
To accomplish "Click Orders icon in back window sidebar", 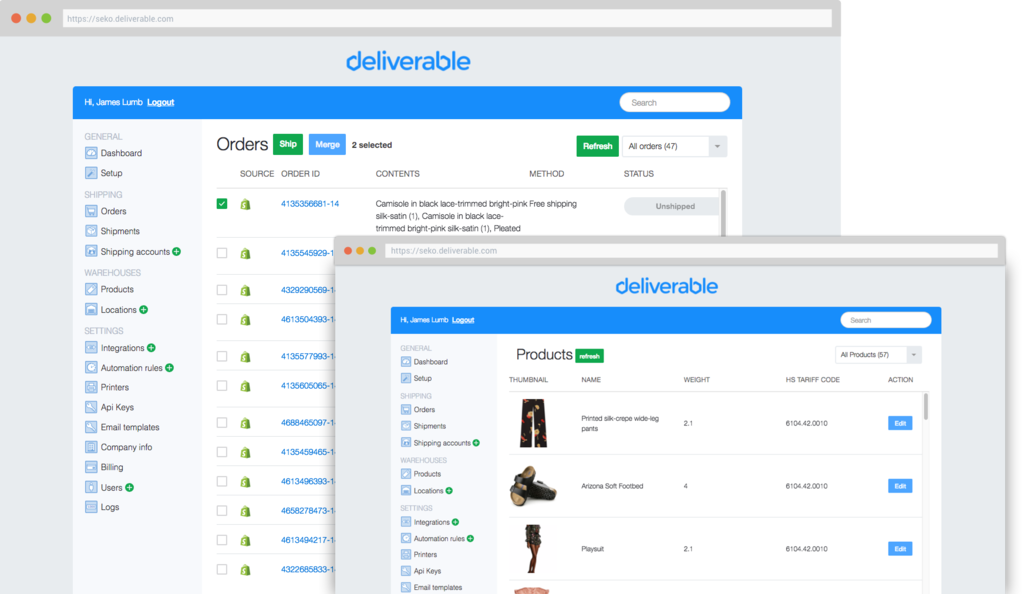I will tap(91, 211).
